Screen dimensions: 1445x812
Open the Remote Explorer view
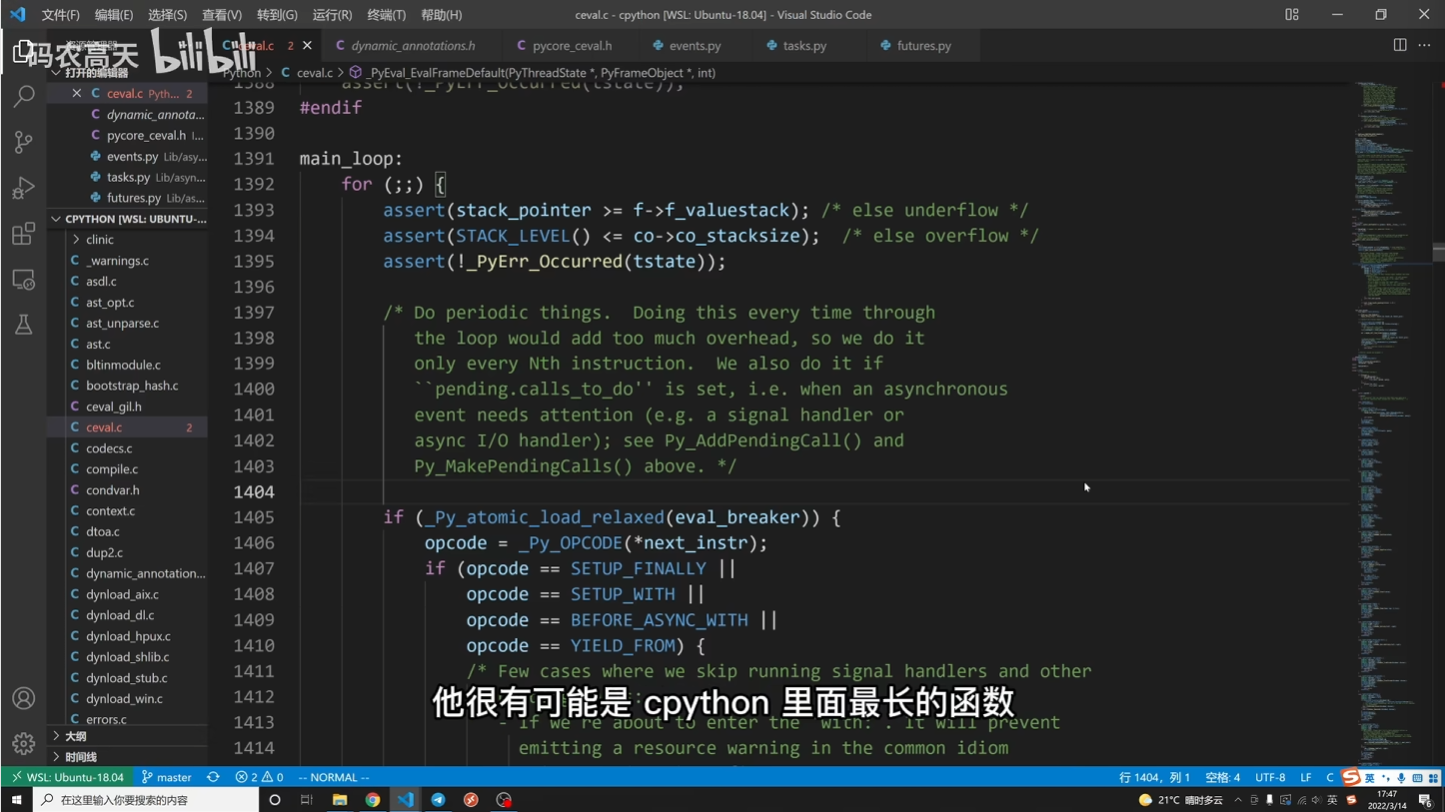23,280
